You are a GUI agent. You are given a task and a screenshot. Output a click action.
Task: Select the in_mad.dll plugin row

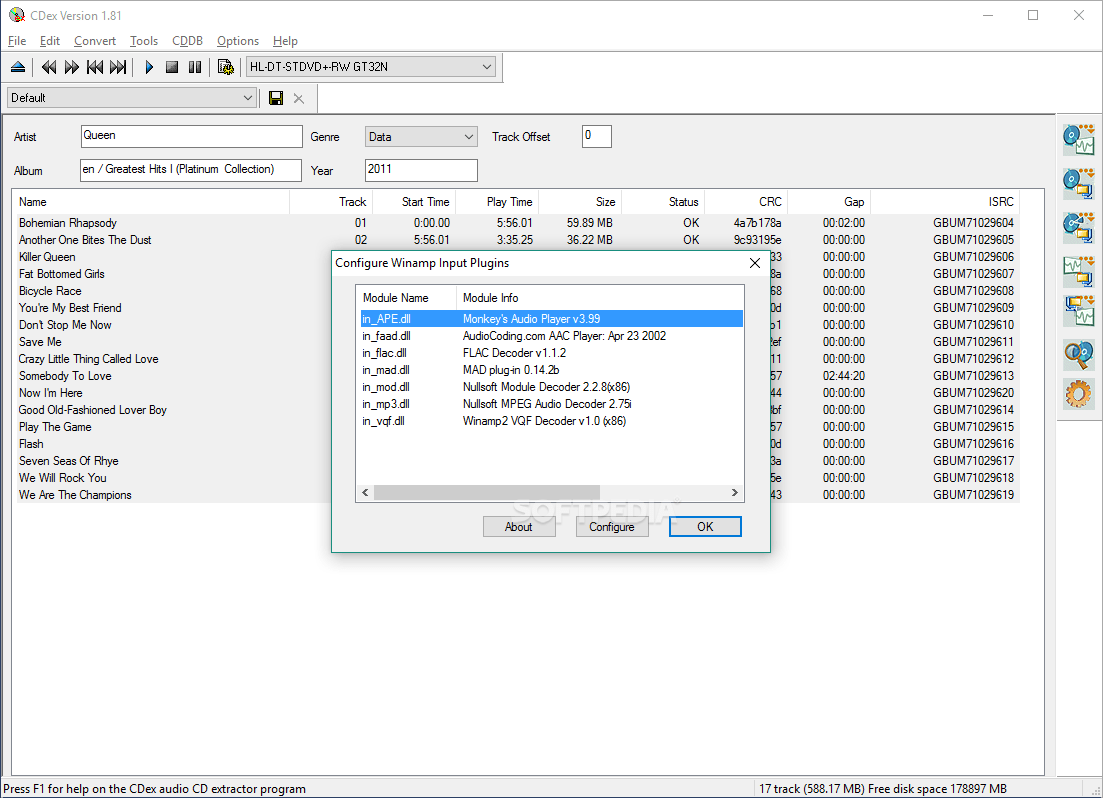[x=552, y=369]
